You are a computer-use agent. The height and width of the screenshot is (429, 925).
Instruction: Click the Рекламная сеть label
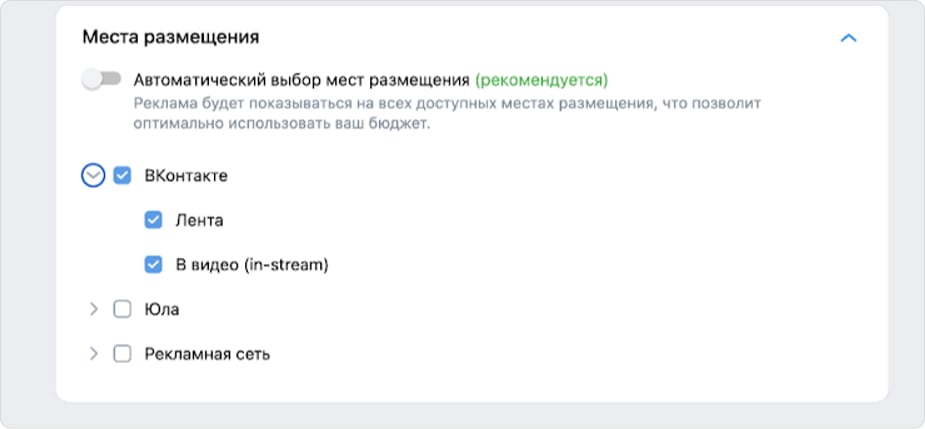pos(207,354)
